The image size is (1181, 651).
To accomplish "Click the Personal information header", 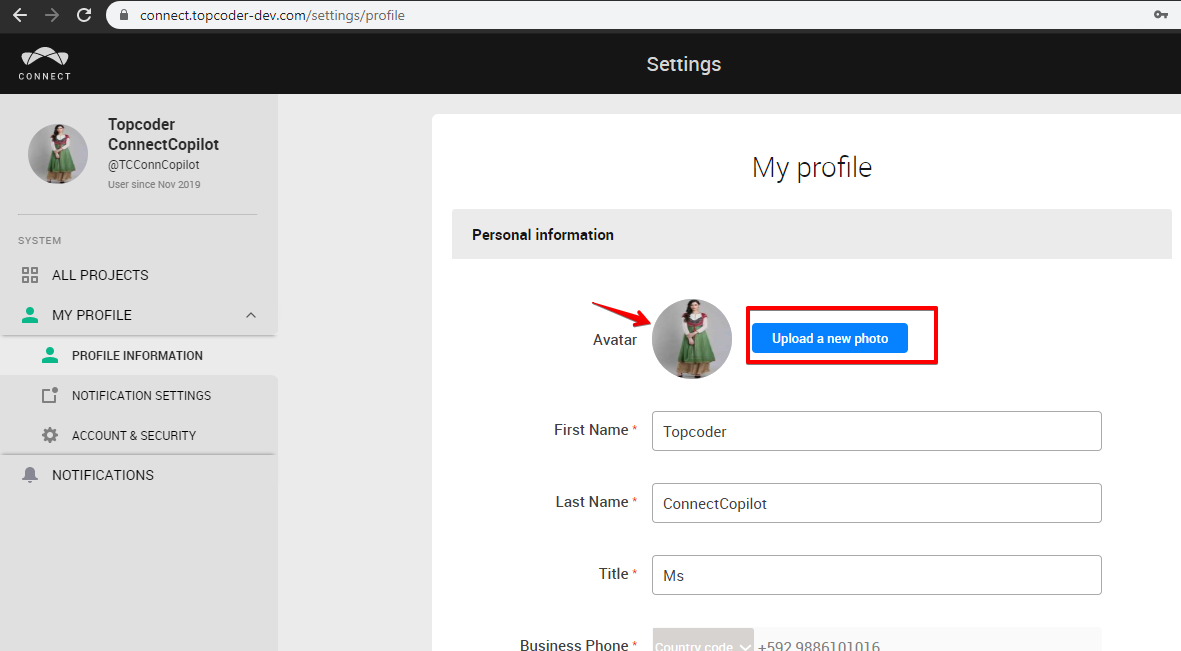I will [x=542, y=235].
